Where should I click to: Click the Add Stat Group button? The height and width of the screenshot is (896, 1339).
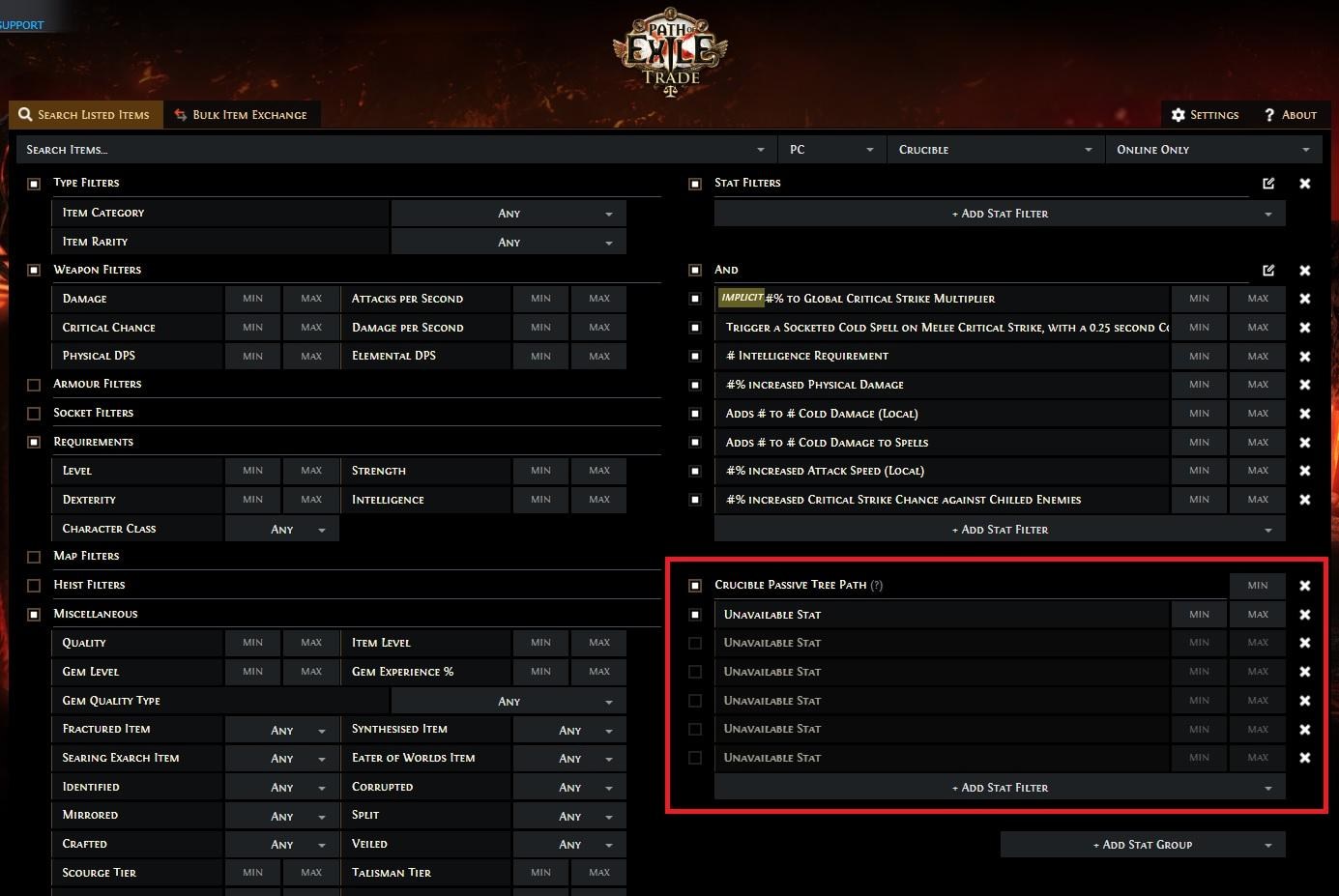coord(1142,845)
